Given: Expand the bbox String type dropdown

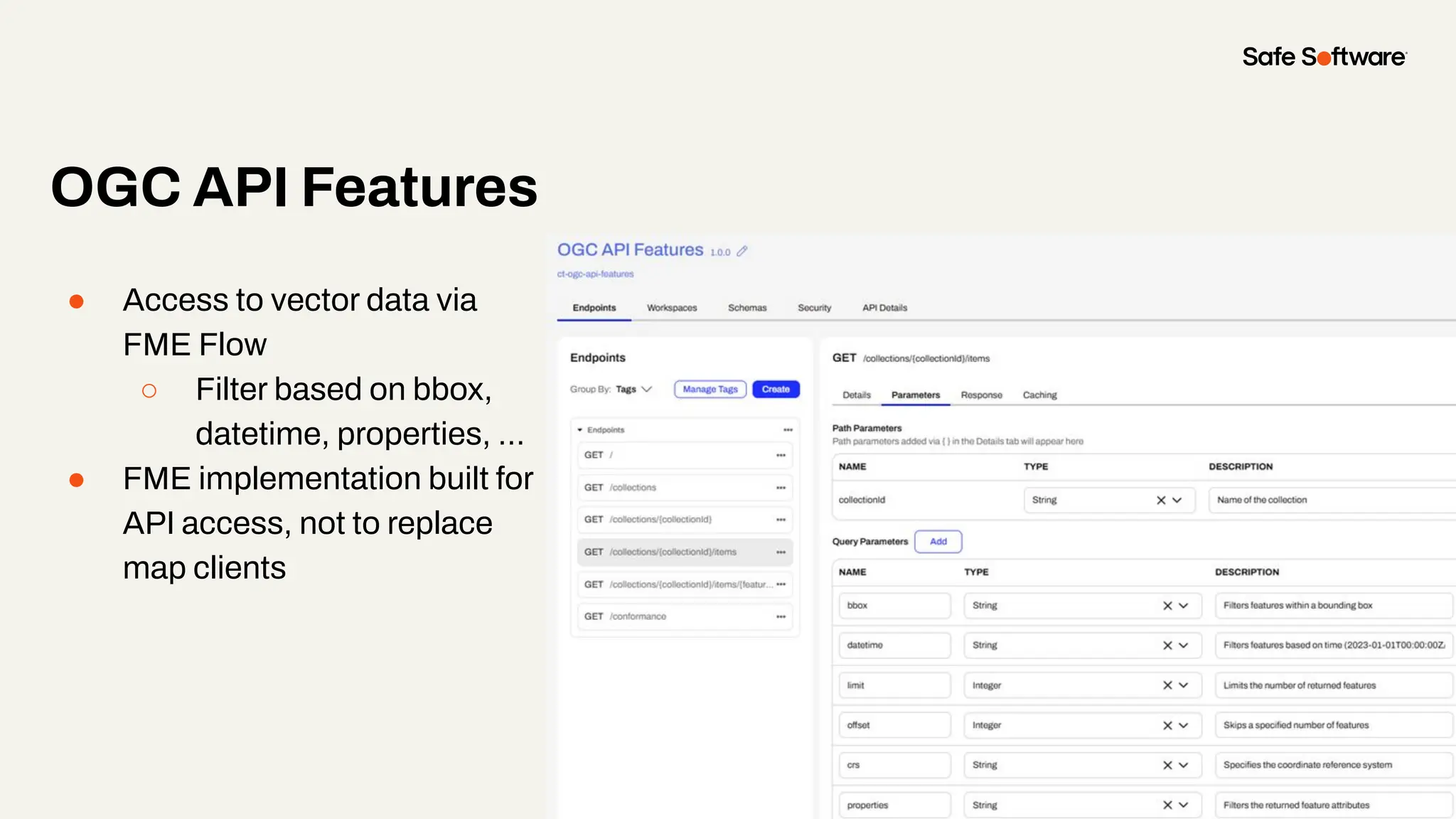Looking at the screenshot, I should pyautogui.click(x=1184, y=606).
